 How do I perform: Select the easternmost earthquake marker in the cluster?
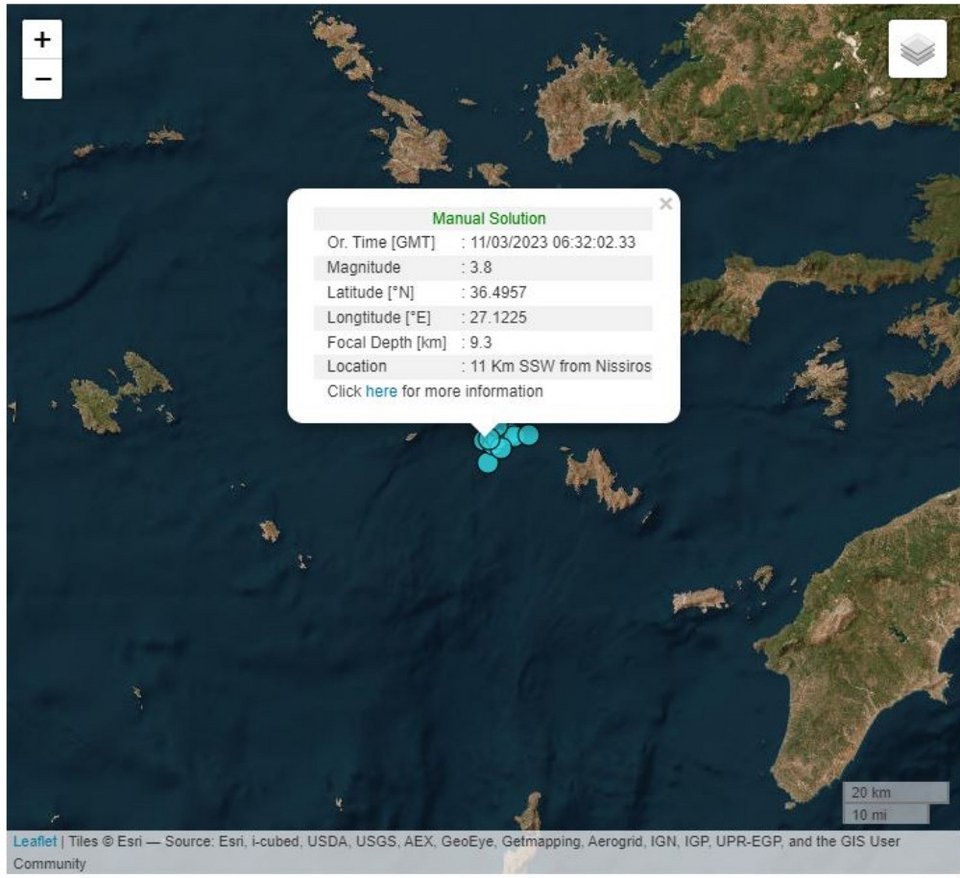click(x=529, y=435)
